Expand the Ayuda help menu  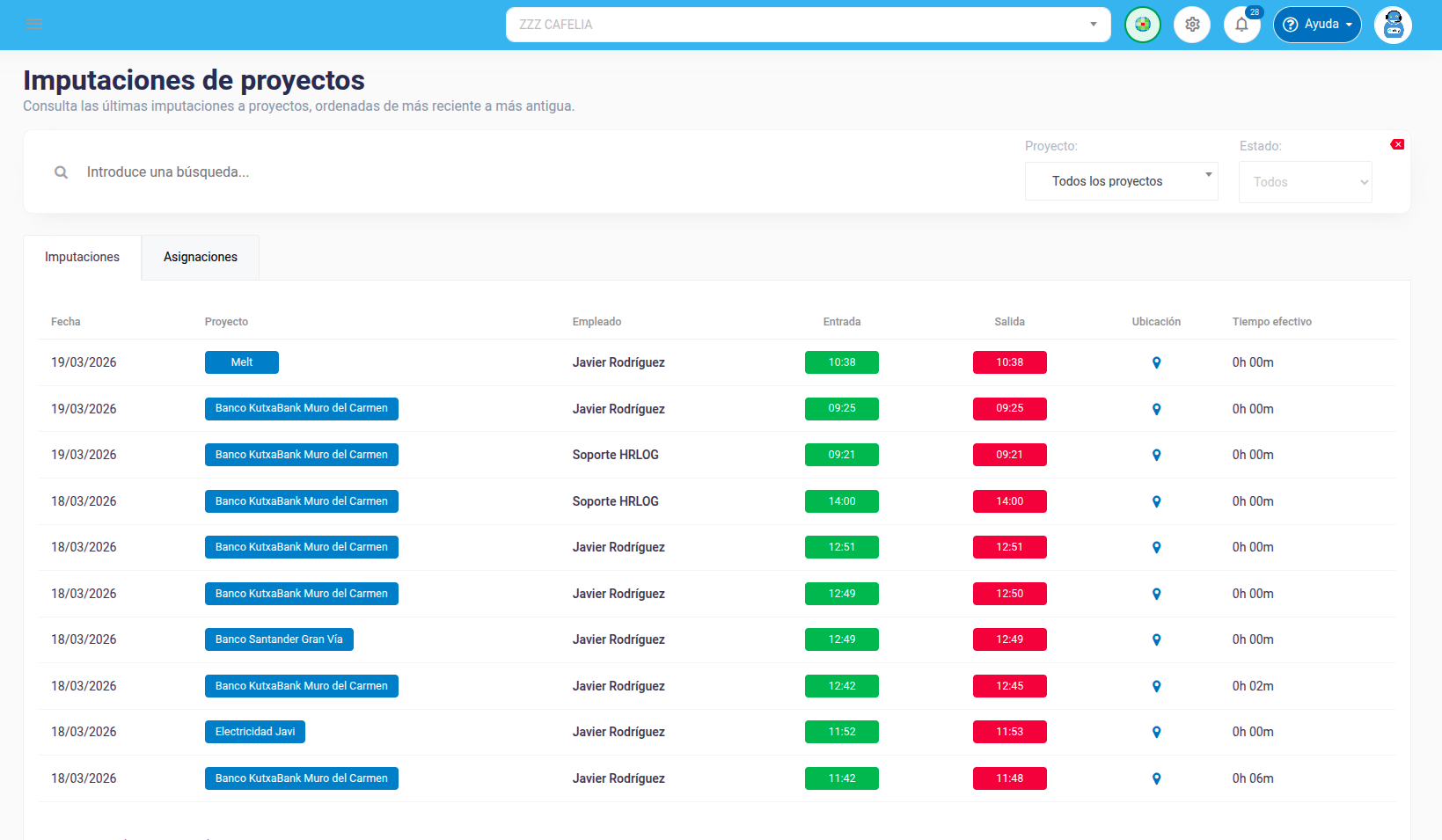tap(1317, 25)
